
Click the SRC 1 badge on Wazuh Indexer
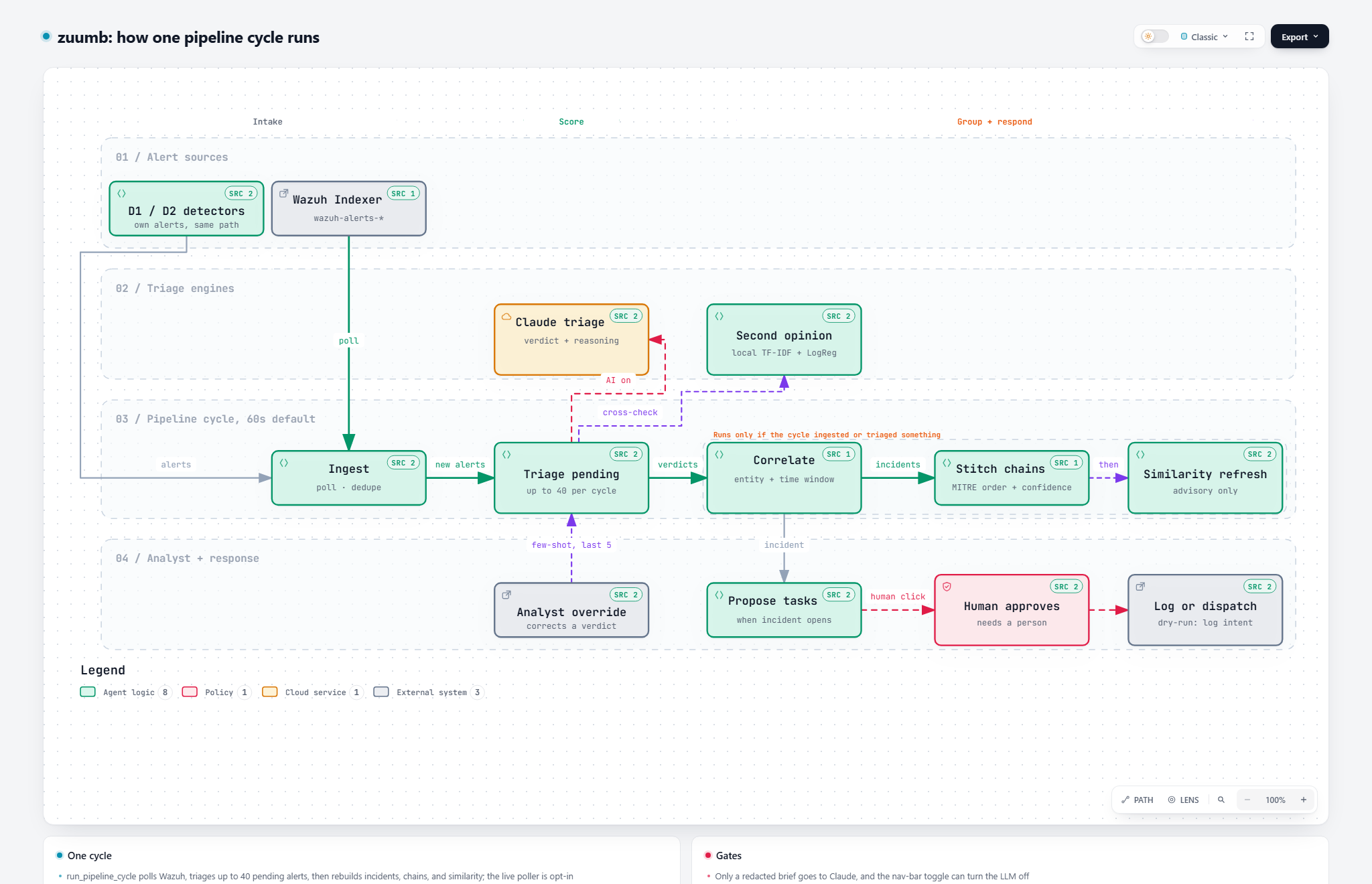coord(403,194)
